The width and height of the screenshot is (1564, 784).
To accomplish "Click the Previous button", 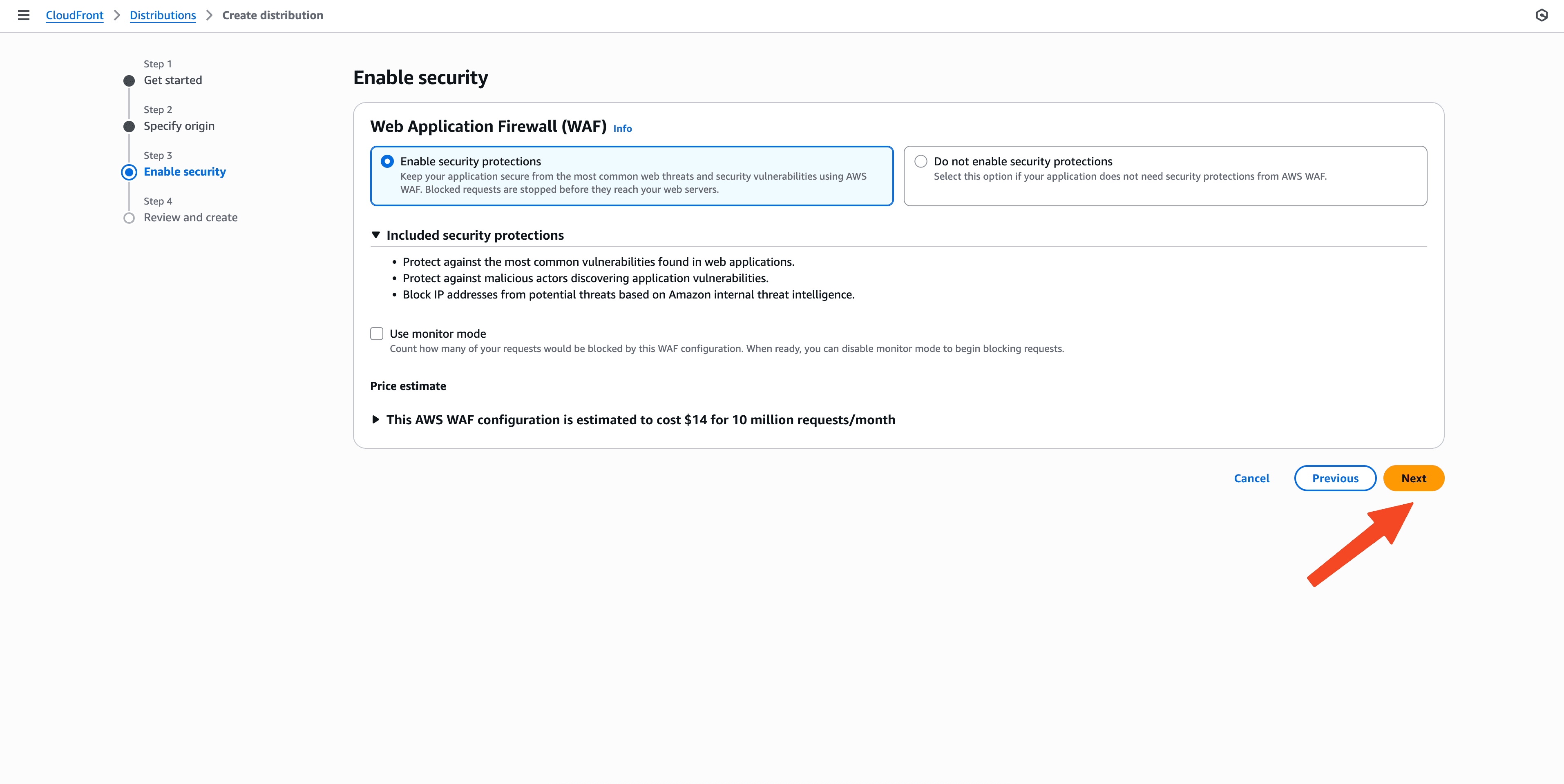I will [1335, 478].
